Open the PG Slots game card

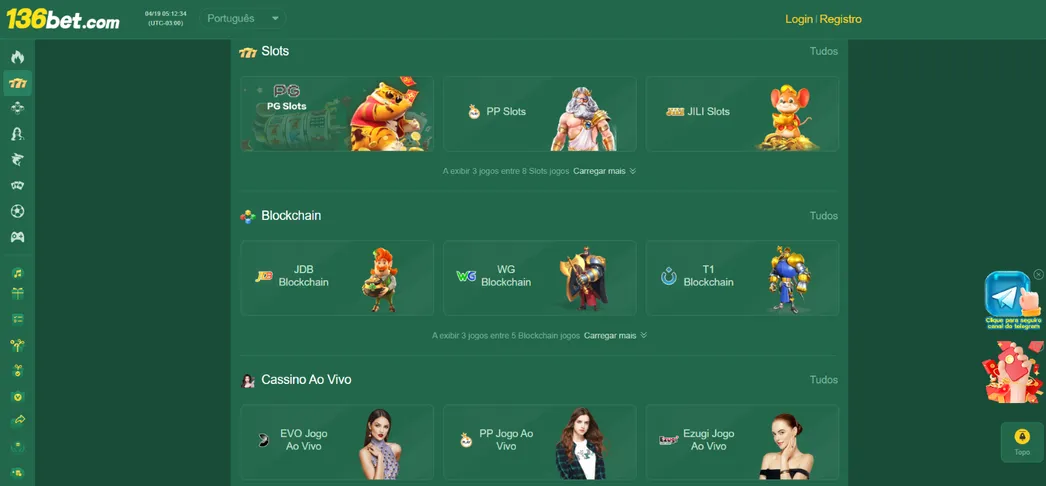click(x=337, y=114)
